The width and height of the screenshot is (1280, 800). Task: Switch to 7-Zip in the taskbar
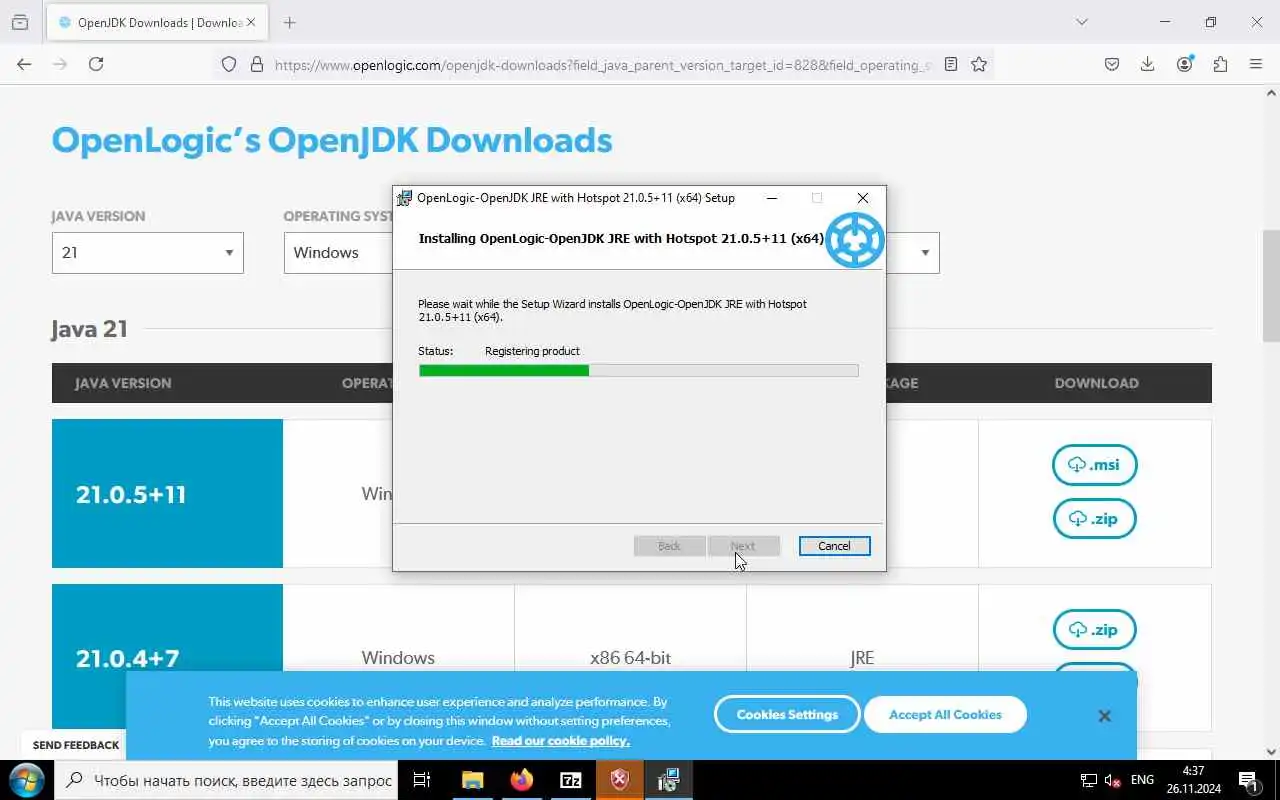click(570, 780)
